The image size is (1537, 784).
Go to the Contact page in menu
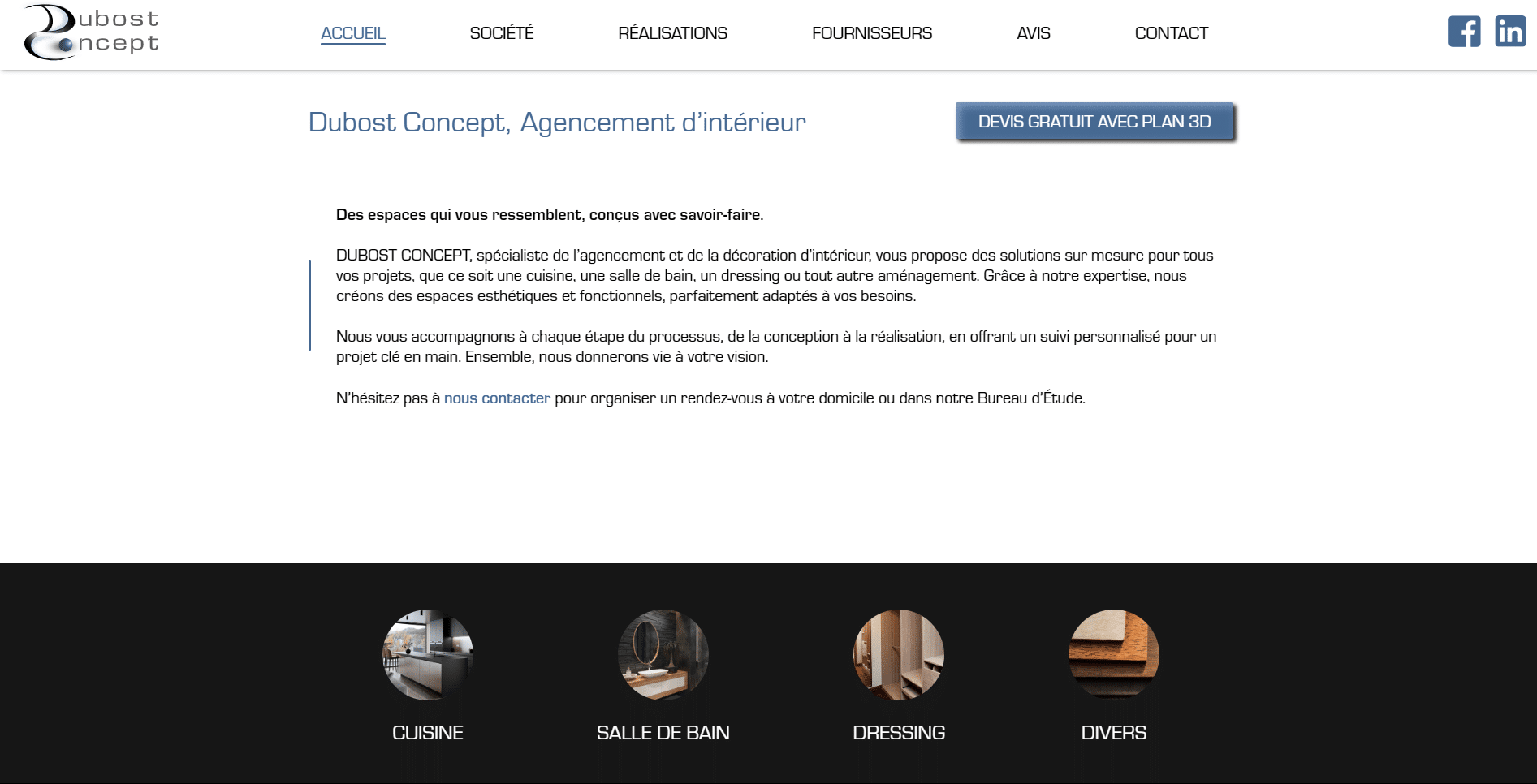(x=1172, y=33)
